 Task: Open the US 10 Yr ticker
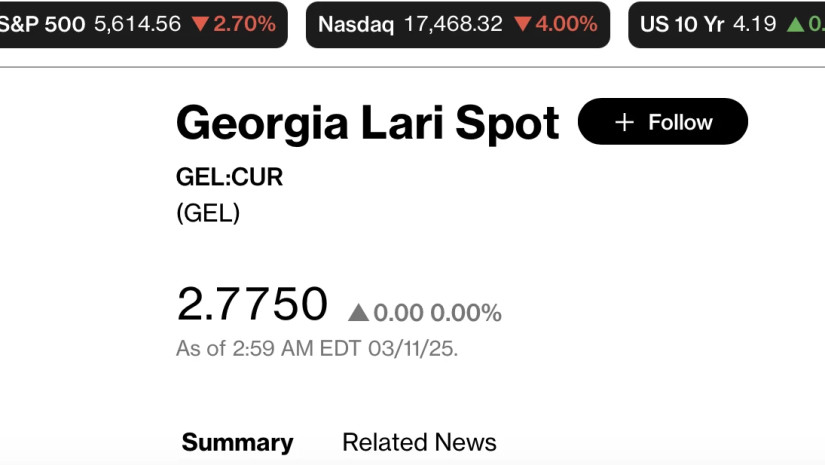(x=682, y=24)
